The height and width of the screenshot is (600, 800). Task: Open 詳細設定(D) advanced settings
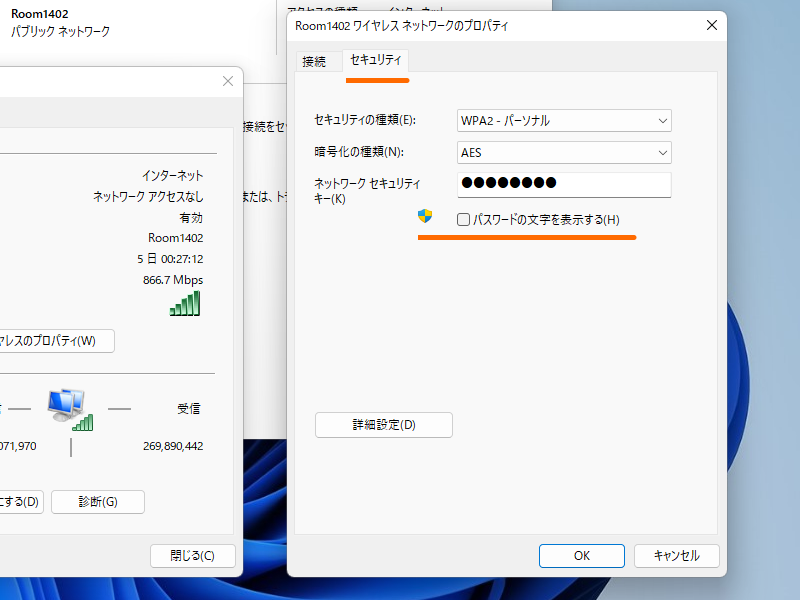(383, 425)
